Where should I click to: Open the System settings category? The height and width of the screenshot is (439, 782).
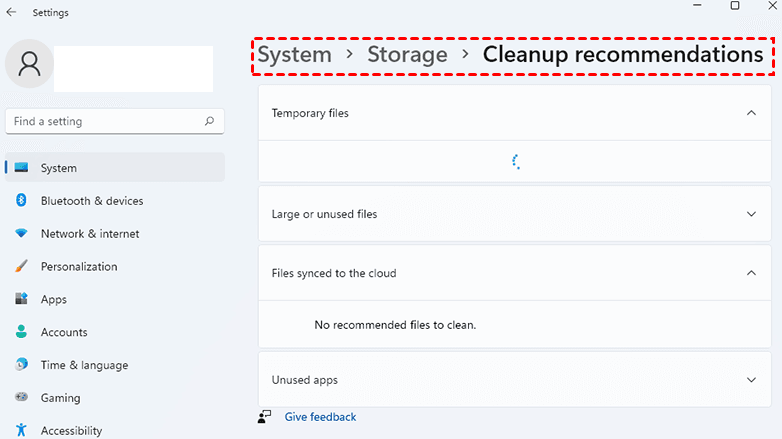pos(59,168)
